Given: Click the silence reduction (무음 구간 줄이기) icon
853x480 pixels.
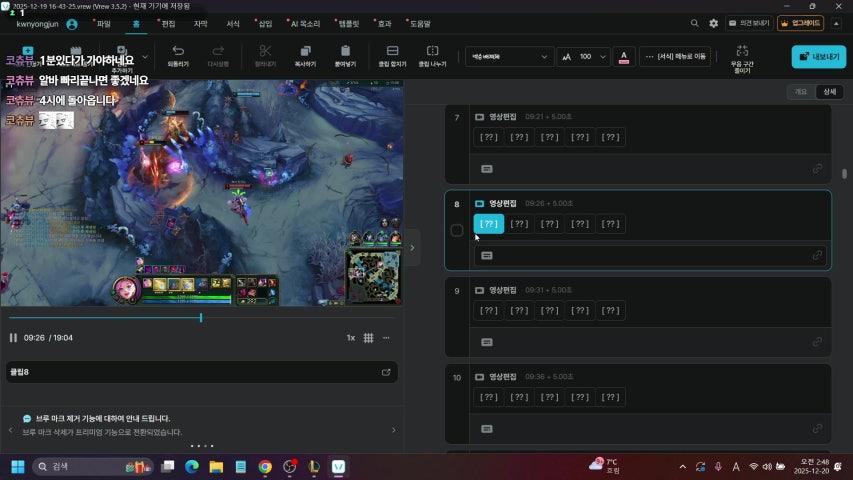Looking at the screenshot, I should pos(742,51).
